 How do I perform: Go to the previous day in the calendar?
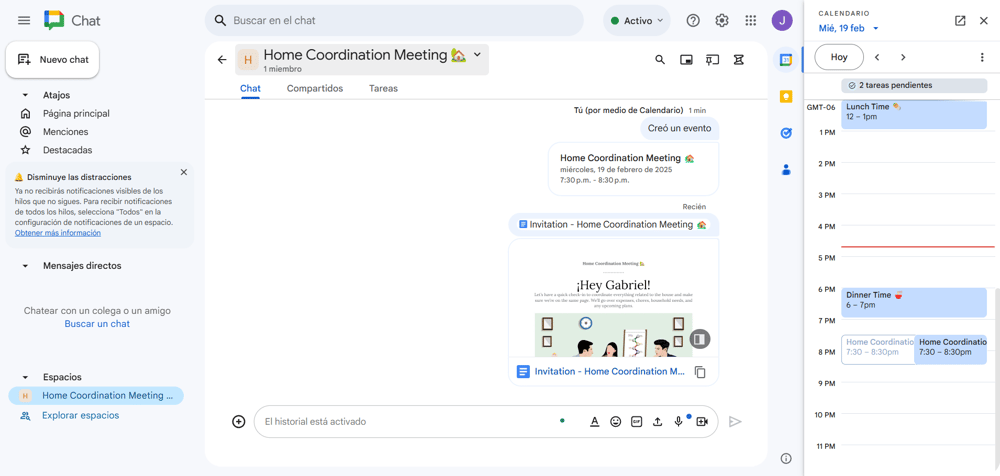point(877,57)
